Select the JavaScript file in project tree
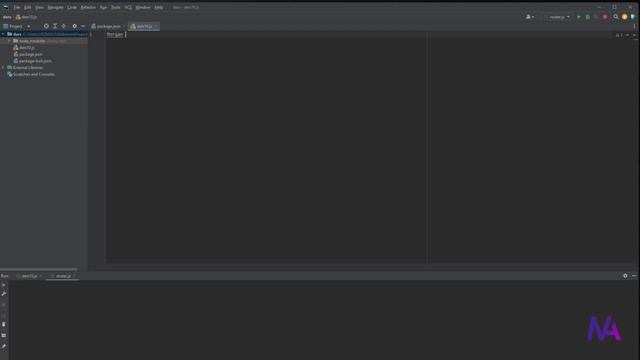Viewport: 640px width, 360px height. click(24, 48)
